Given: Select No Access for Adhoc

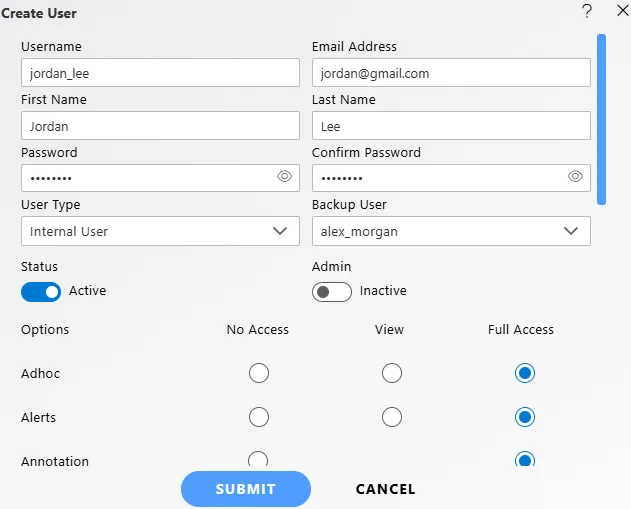Looking at the screenshot, I should tap(258, 373).
